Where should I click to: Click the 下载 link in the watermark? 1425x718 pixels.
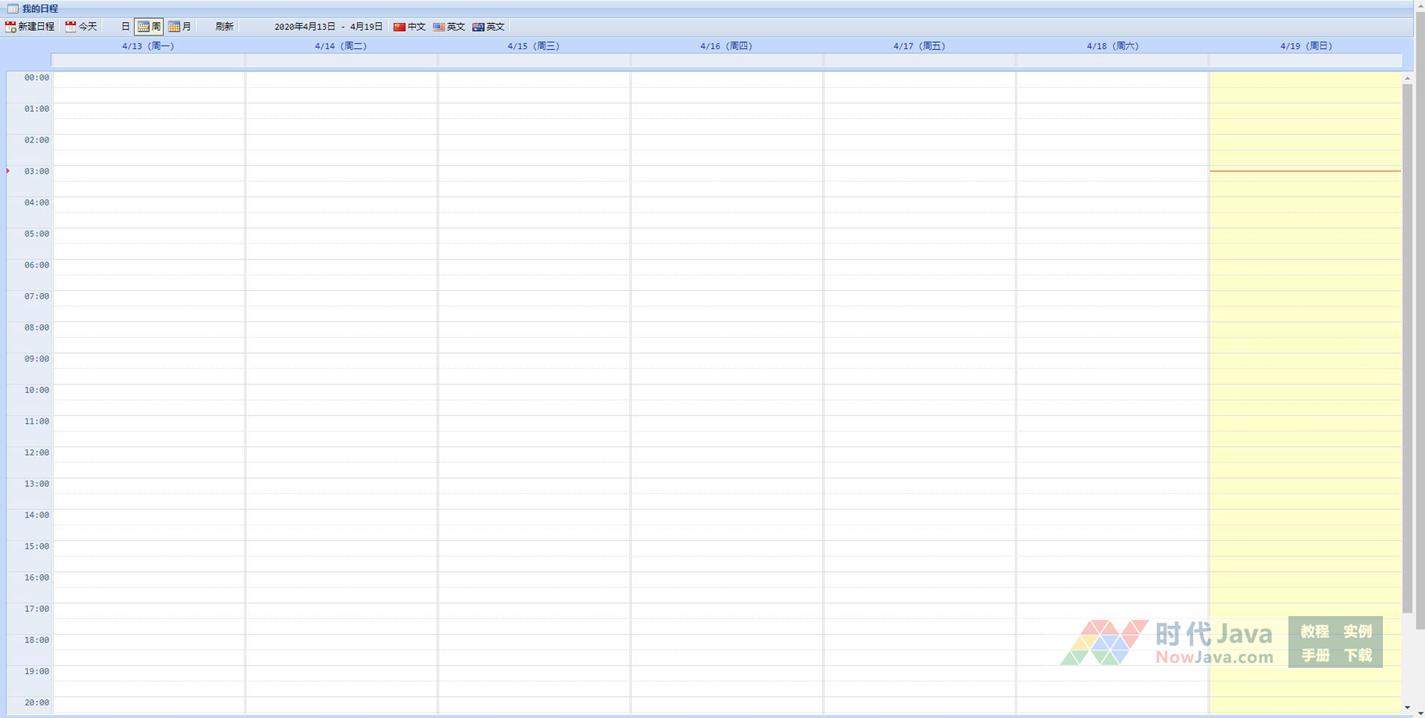point(1357,656)
